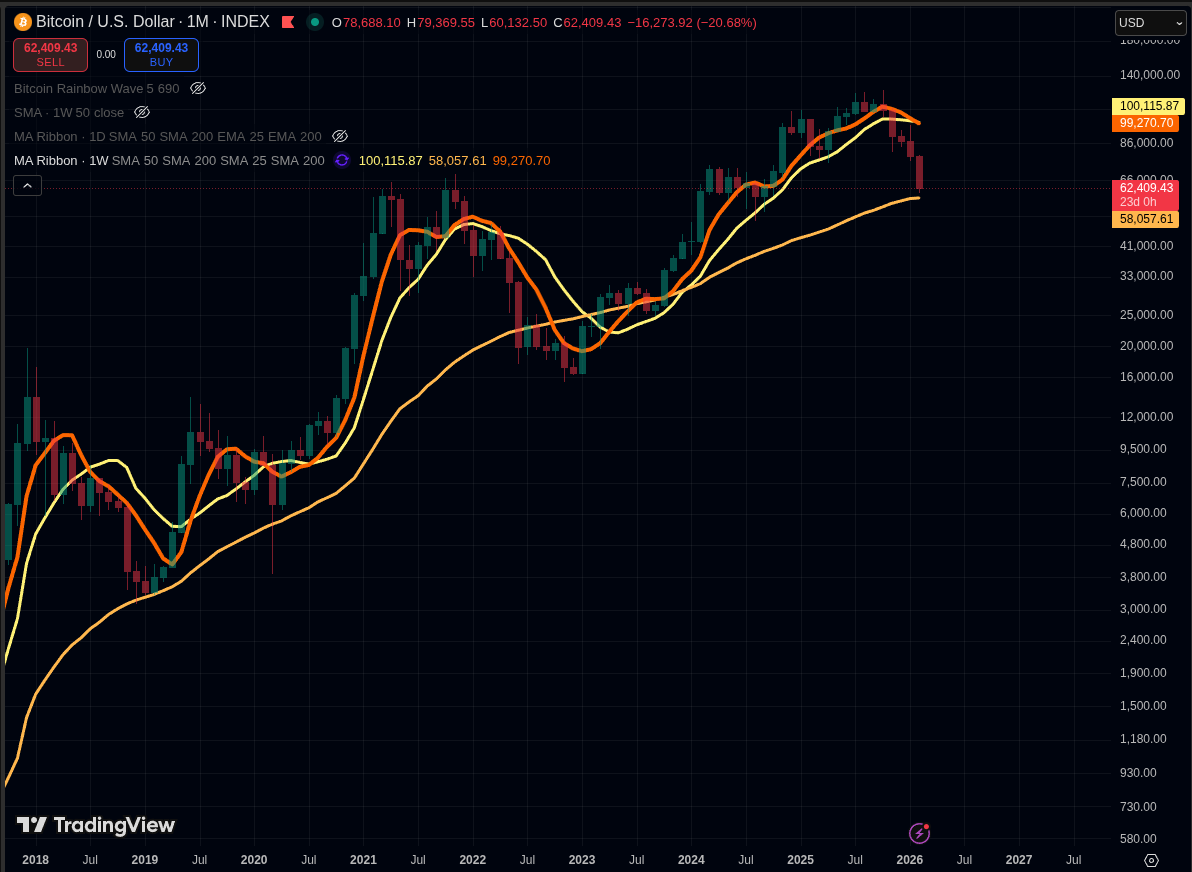Click the yellow 100,115.87 price label
Screen dimensions: 1192x872
(1148, 106)
